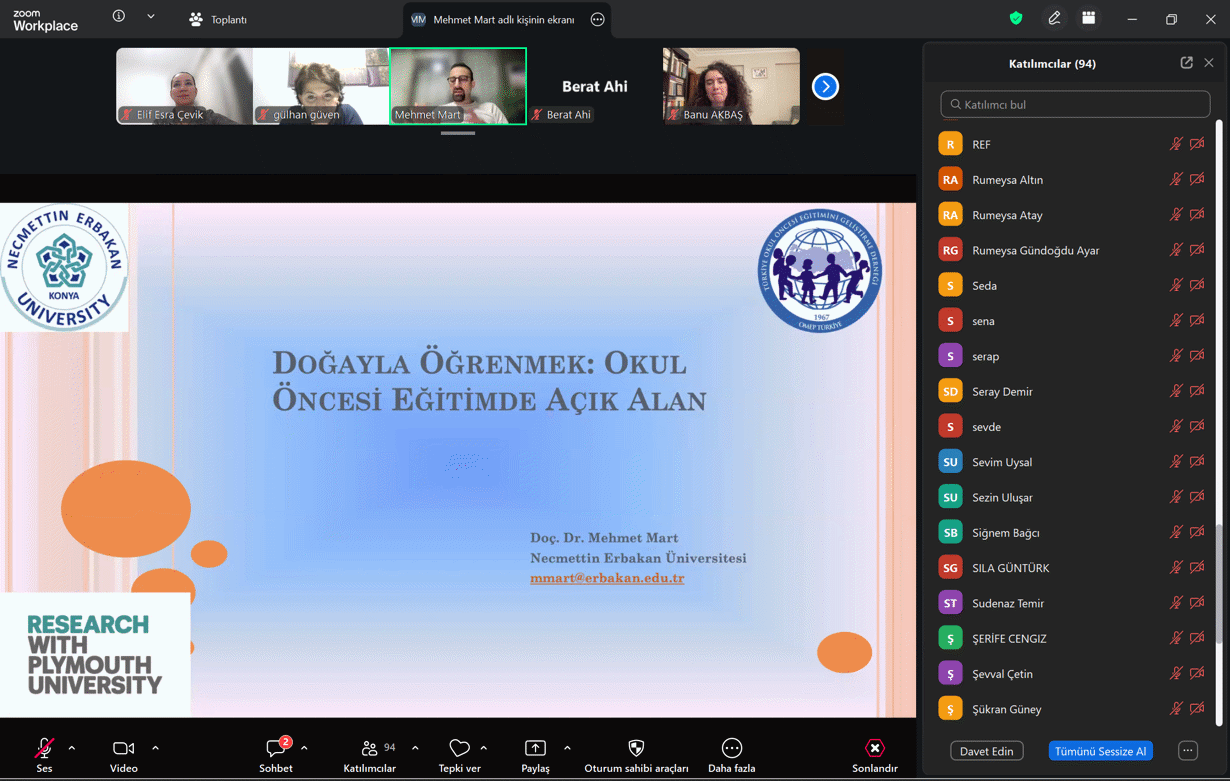Open options for Mehmet Mart's shared screen
The image size is (1230, 781).
tap(597, 19)
